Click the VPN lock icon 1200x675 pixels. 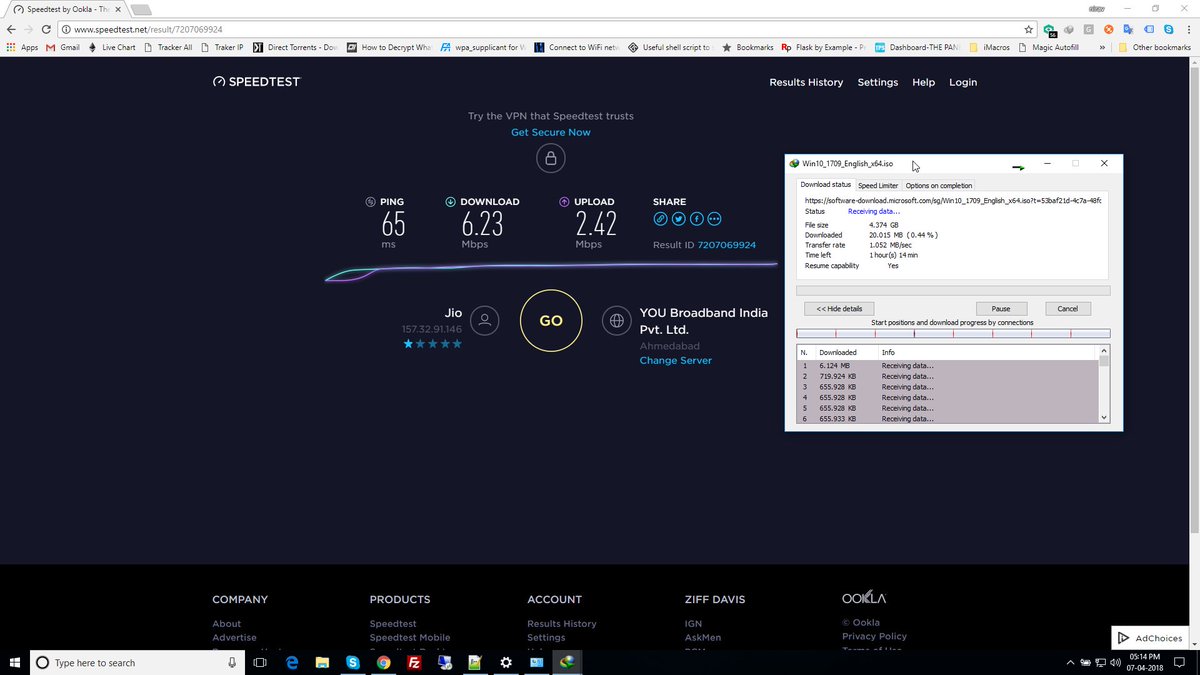coord(550,158)
